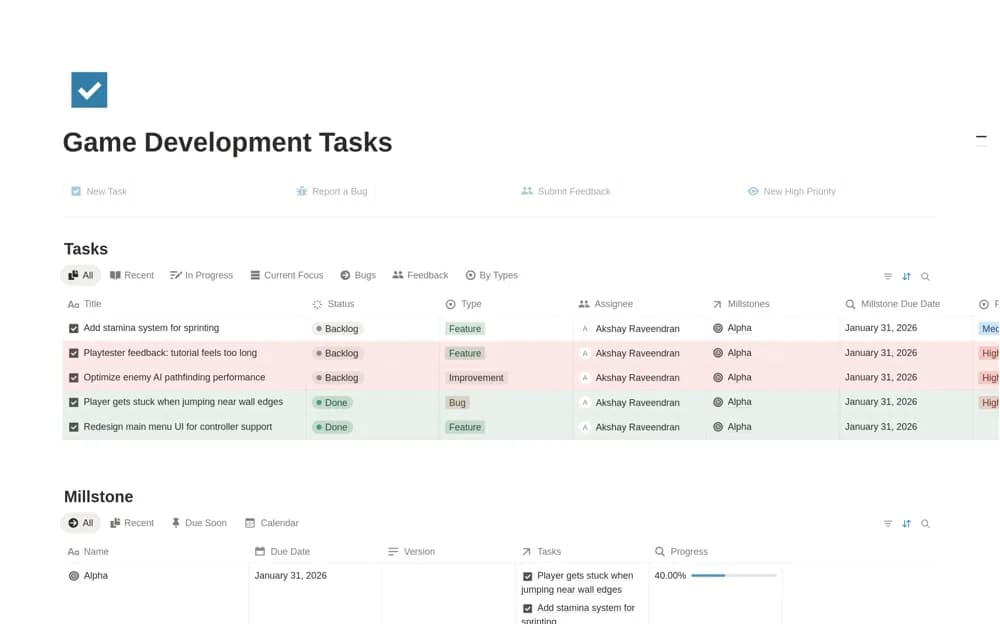Click the Progress column header
Screen dimensions: 1000x624
681,552
